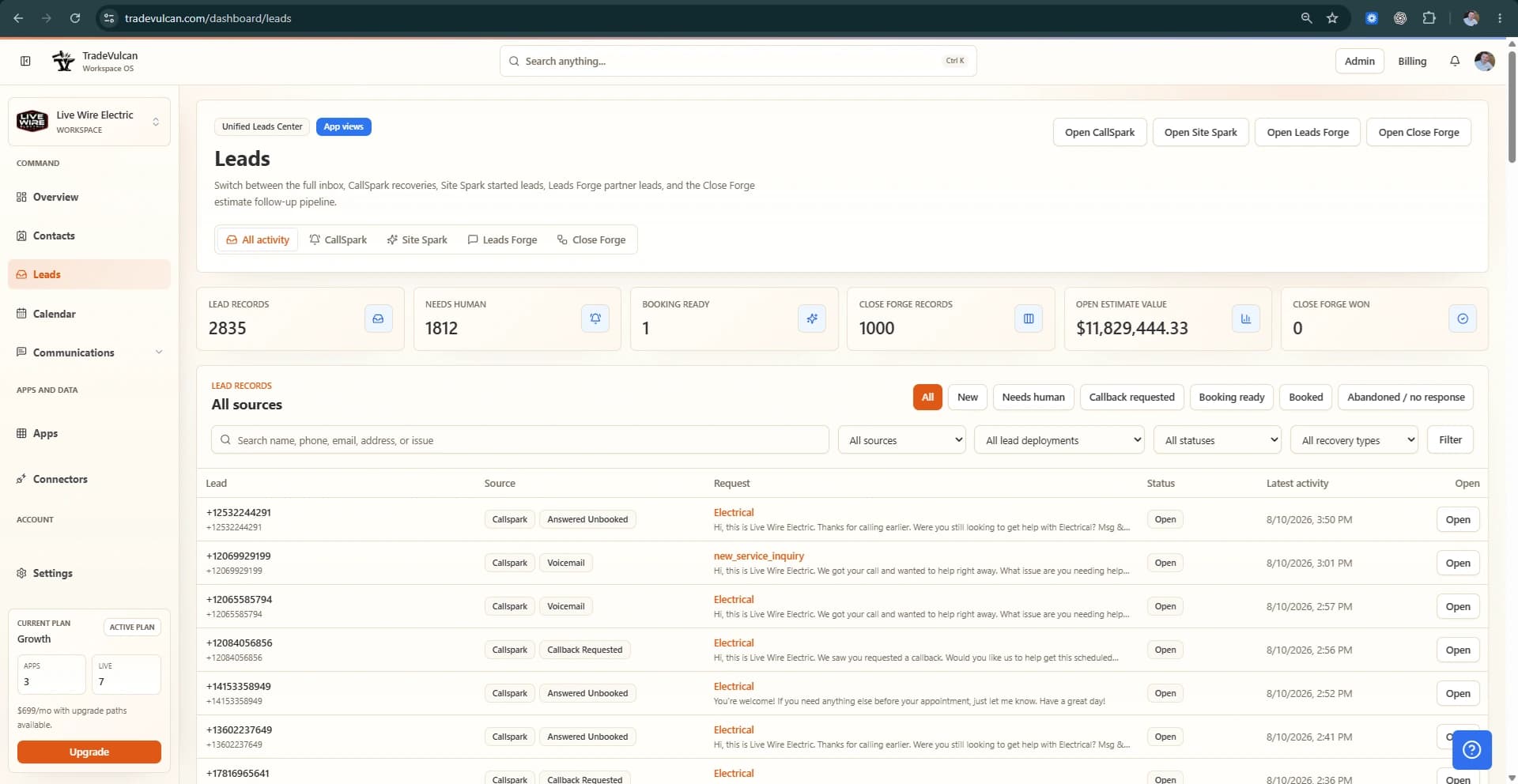Click the TradeVulcan anvil logo
This screenshot has height=784, width=1518.
[63, 61]
